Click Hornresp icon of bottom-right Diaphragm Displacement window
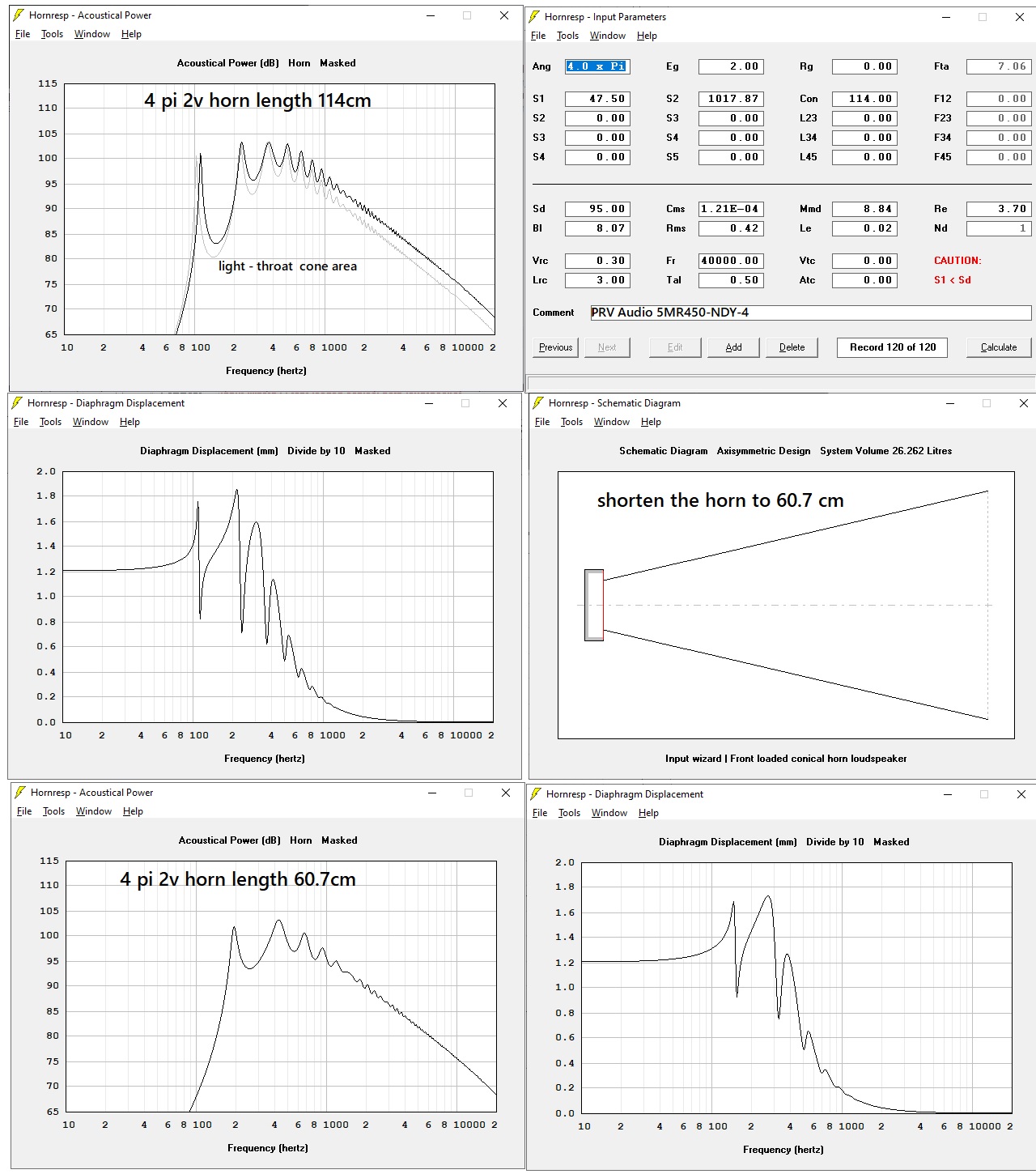 pyautogui.click(x=536, y=793)
